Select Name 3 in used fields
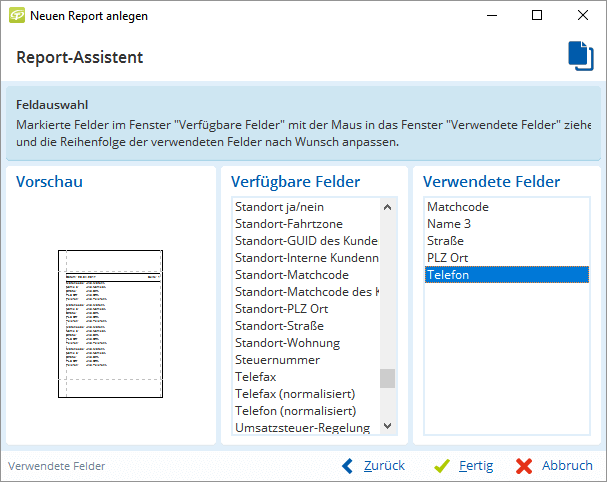The width and height of the screenshot is (607, 482). coord(448,224)
